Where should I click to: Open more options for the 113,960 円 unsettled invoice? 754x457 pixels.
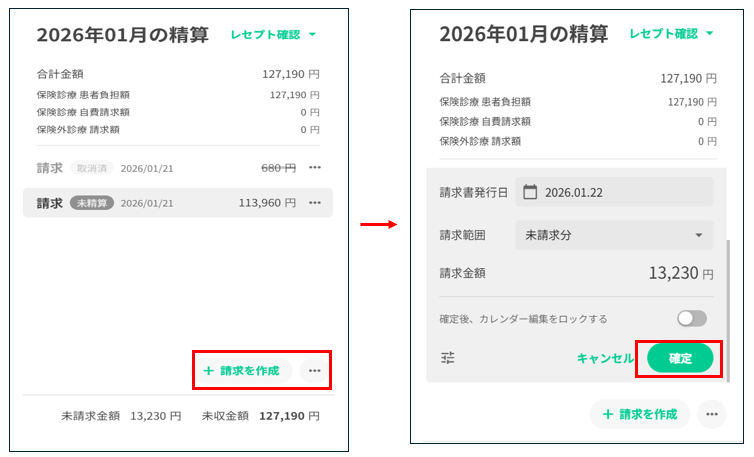315,203
